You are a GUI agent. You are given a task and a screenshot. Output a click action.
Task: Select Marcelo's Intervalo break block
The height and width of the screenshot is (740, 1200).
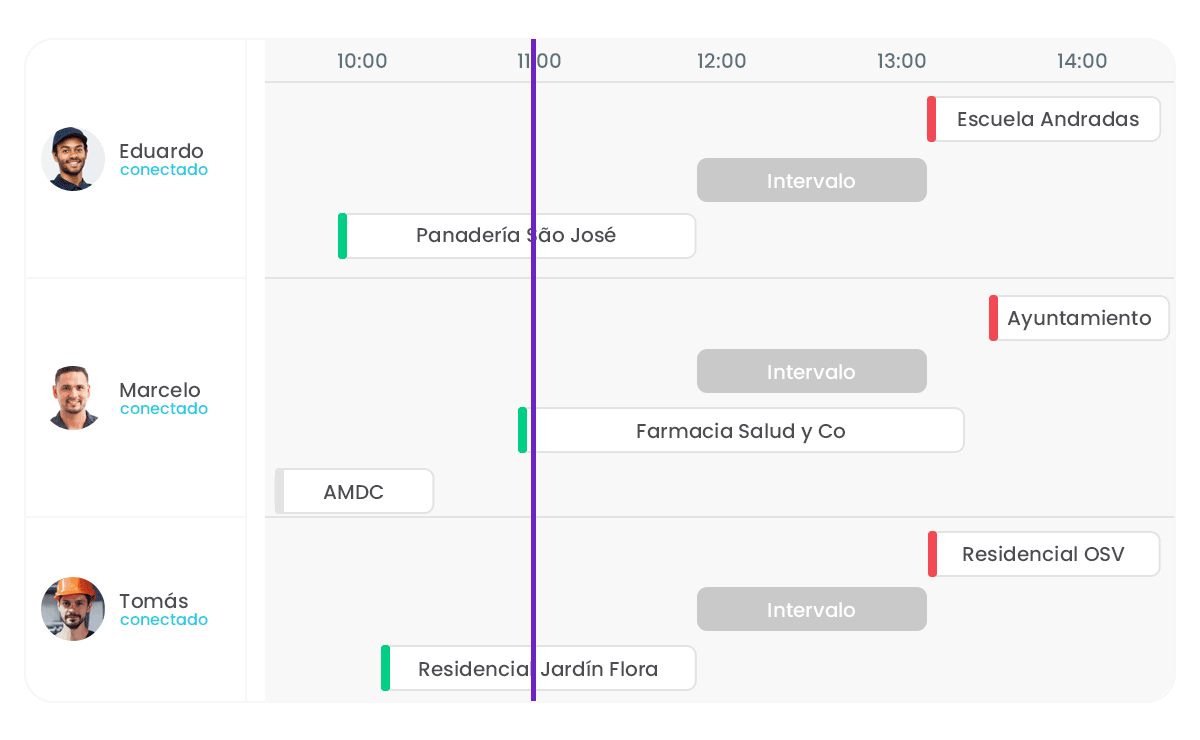click(811, 372)
